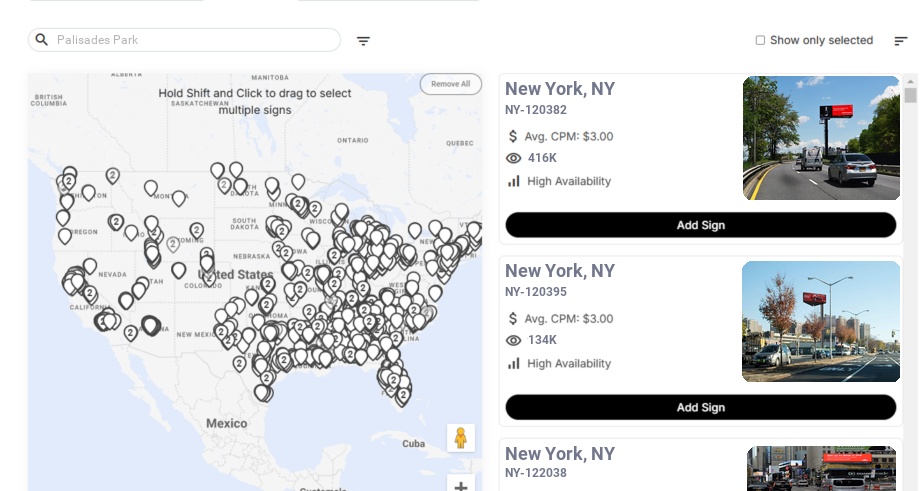Click the Avg. CPM dollar icon for NY-120382

point(513,136)
